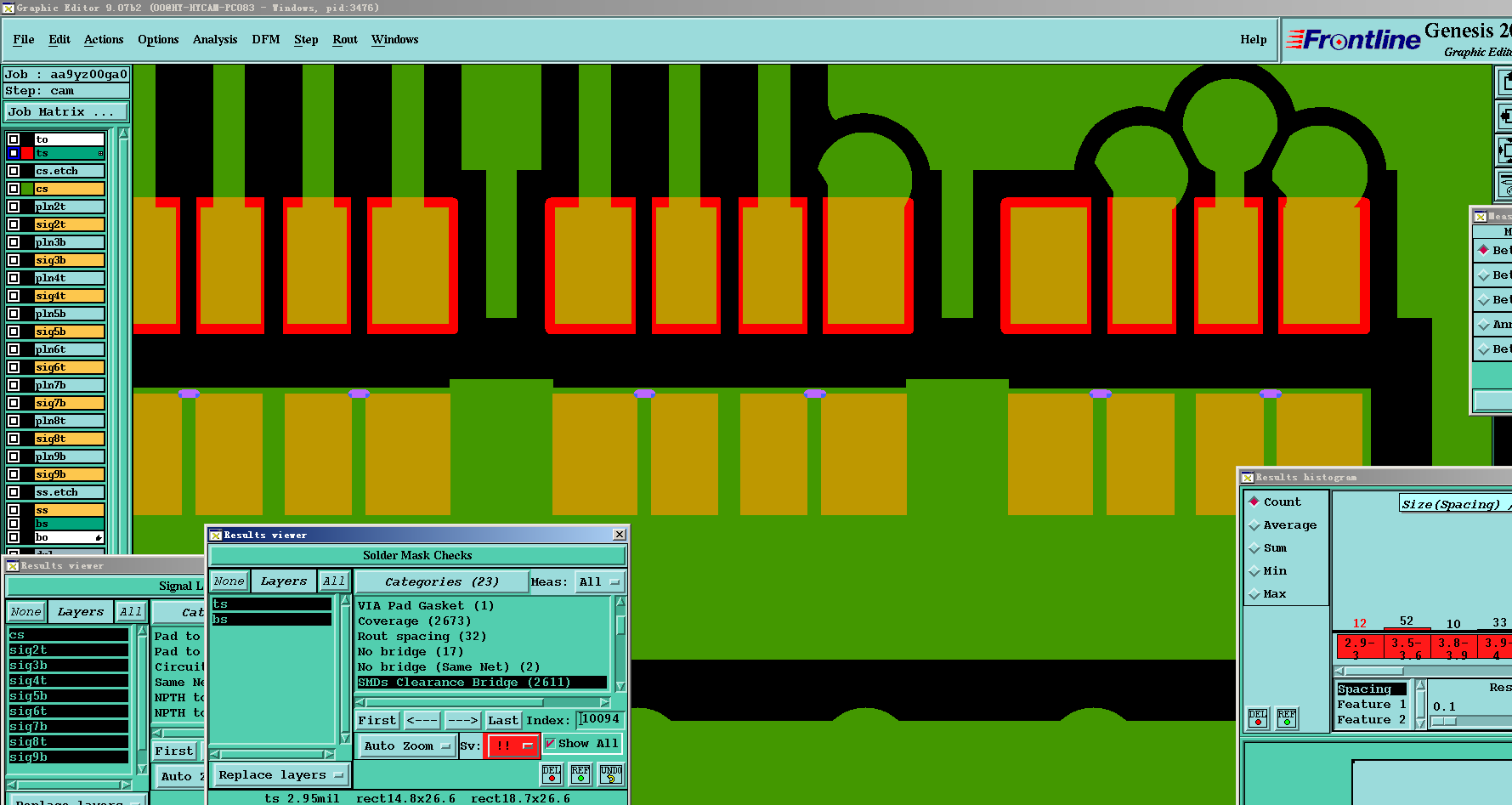Toggle the Show All checkbox
Image resolution: width=1512 pixels, height=805 pixels.
pyautogui.click(x=550, y=744)
